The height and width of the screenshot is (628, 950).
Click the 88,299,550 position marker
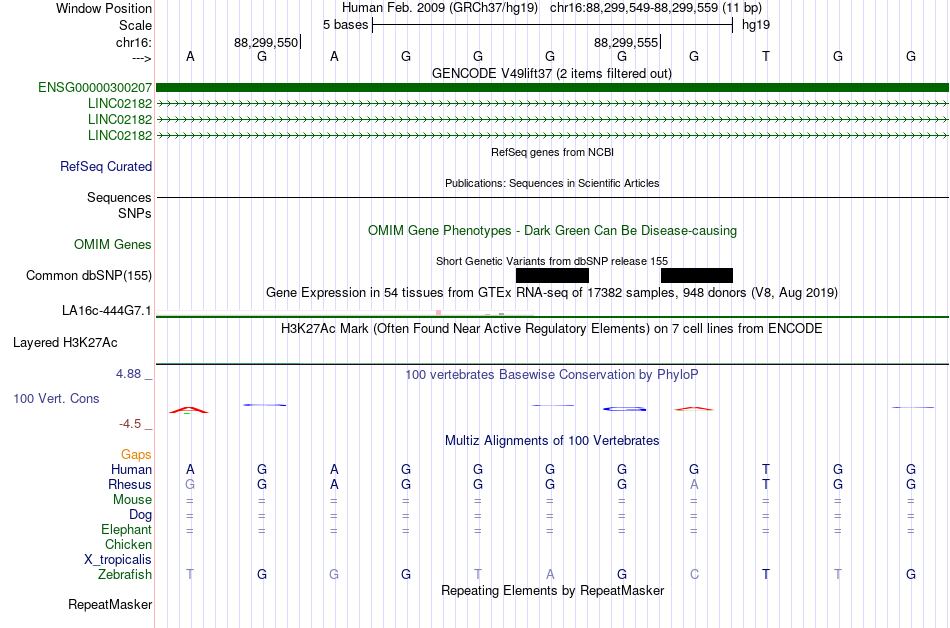pos(266,42)
